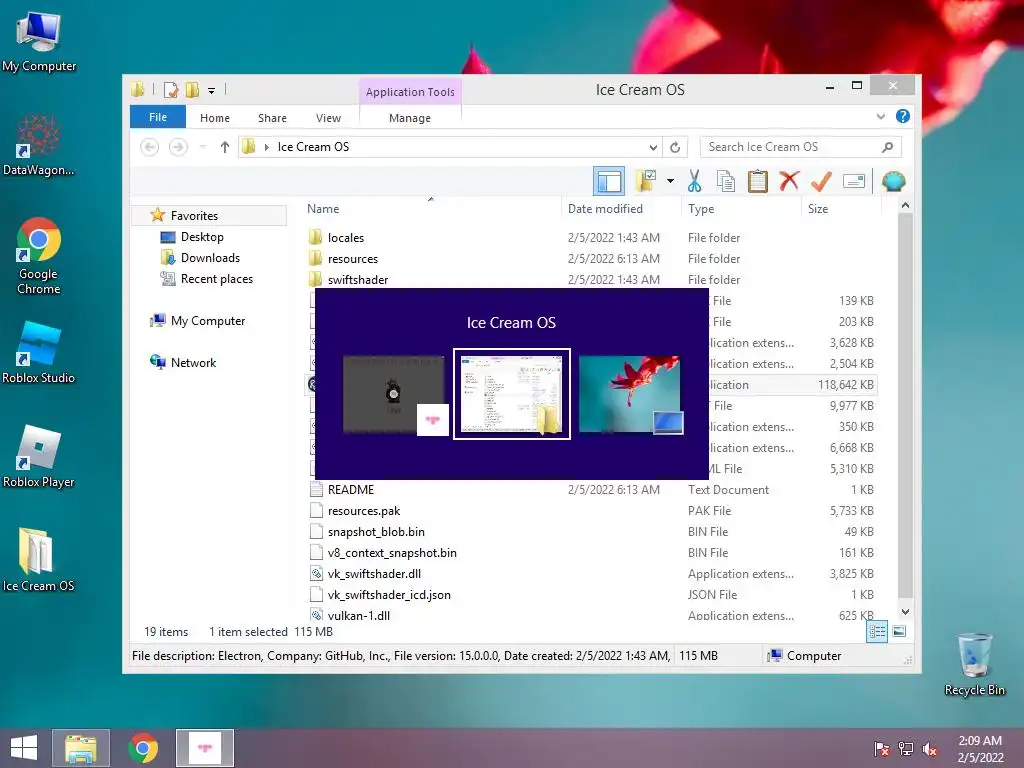This screenshot has height=768, width=1024.
Task: Select Network in the navigation pane
Action: coord(193,362)
